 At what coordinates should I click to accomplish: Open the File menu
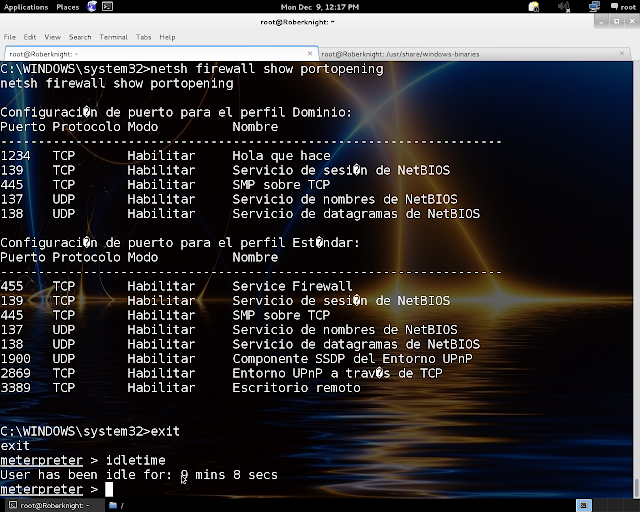coord(10,37)
